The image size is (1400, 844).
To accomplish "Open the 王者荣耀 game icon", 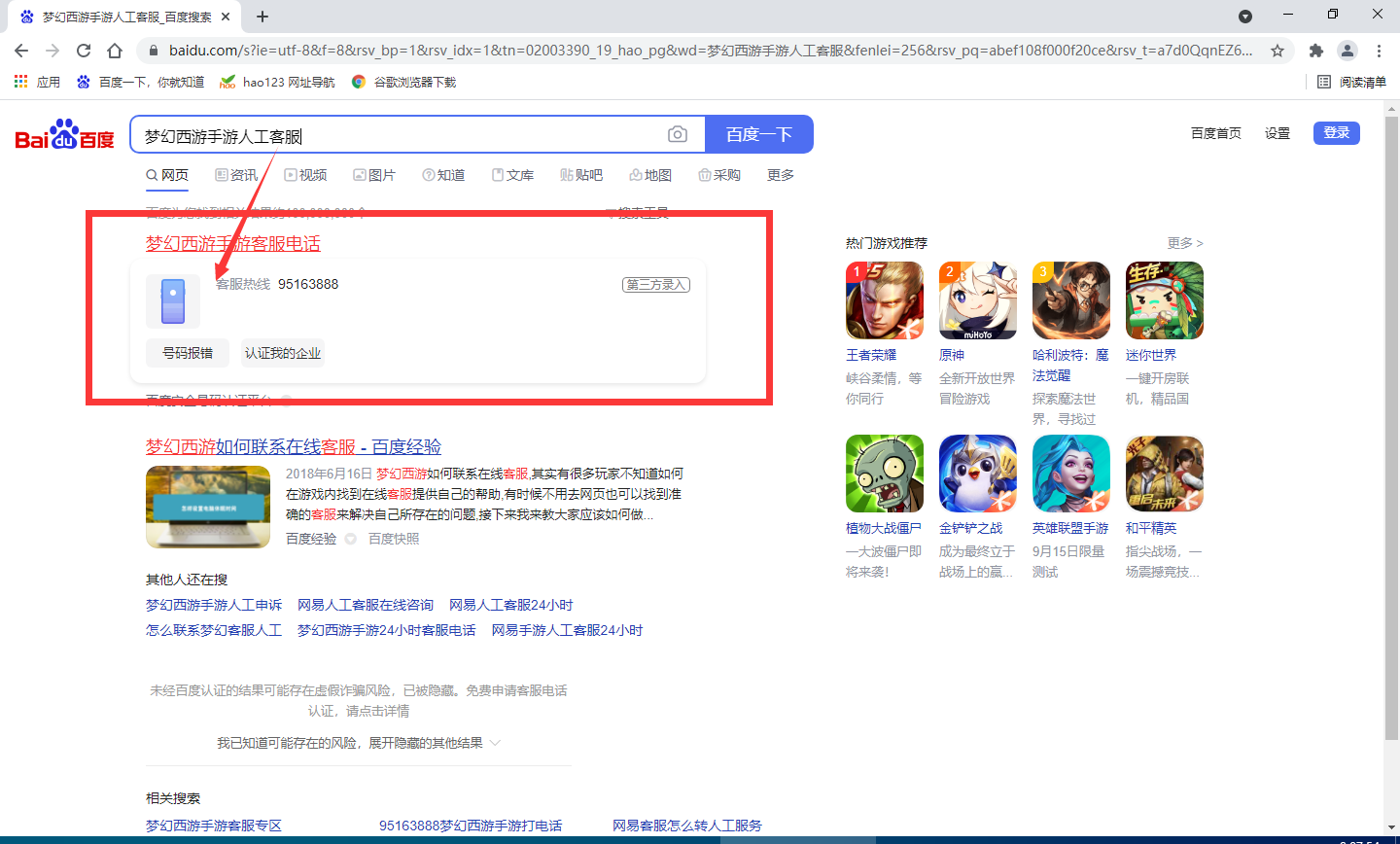I will [885, 300].
